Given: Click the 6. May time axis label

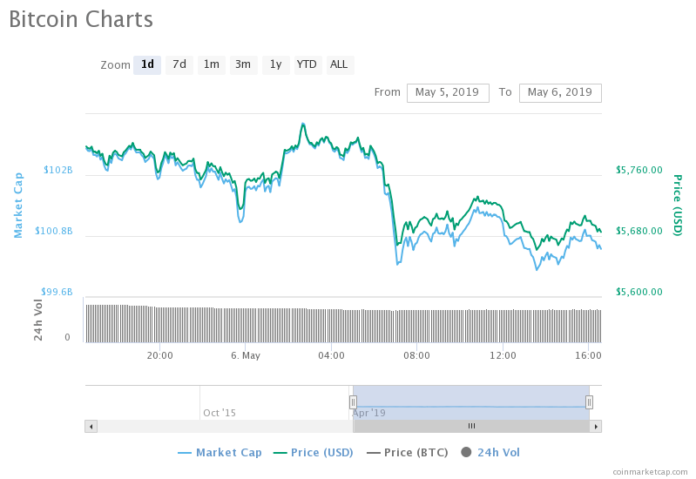Looking at the screenshot, I should [x=245, y=356].
